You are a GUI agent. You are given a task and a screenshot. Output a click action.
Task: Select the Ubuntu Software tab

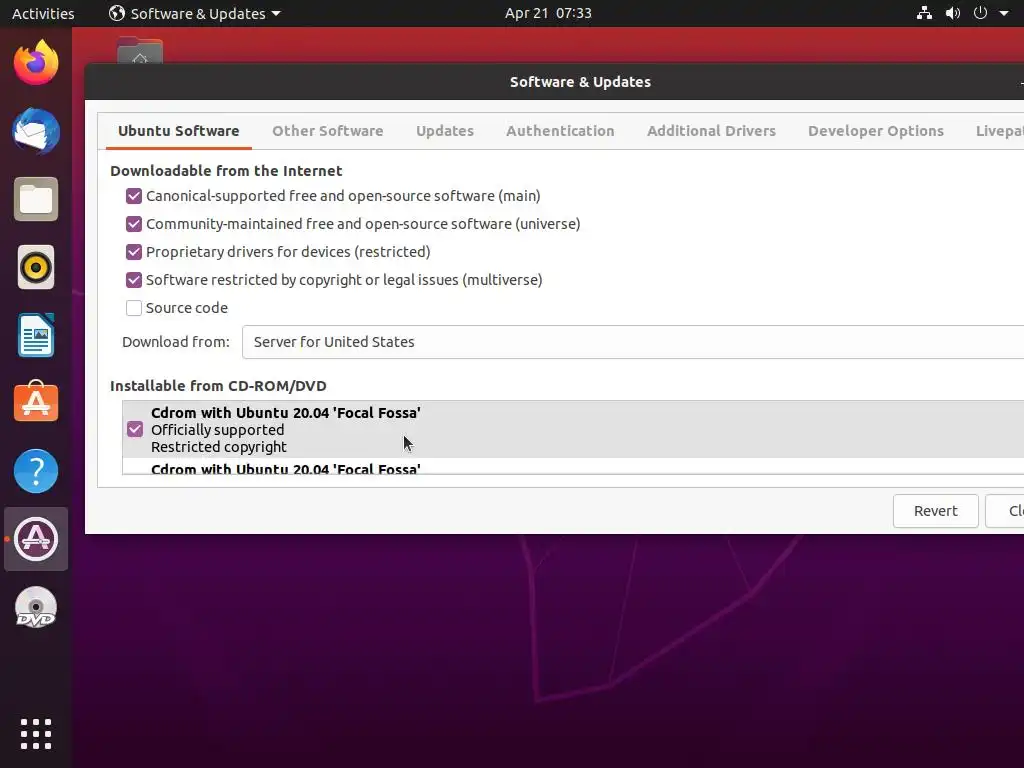coord(178,131)
